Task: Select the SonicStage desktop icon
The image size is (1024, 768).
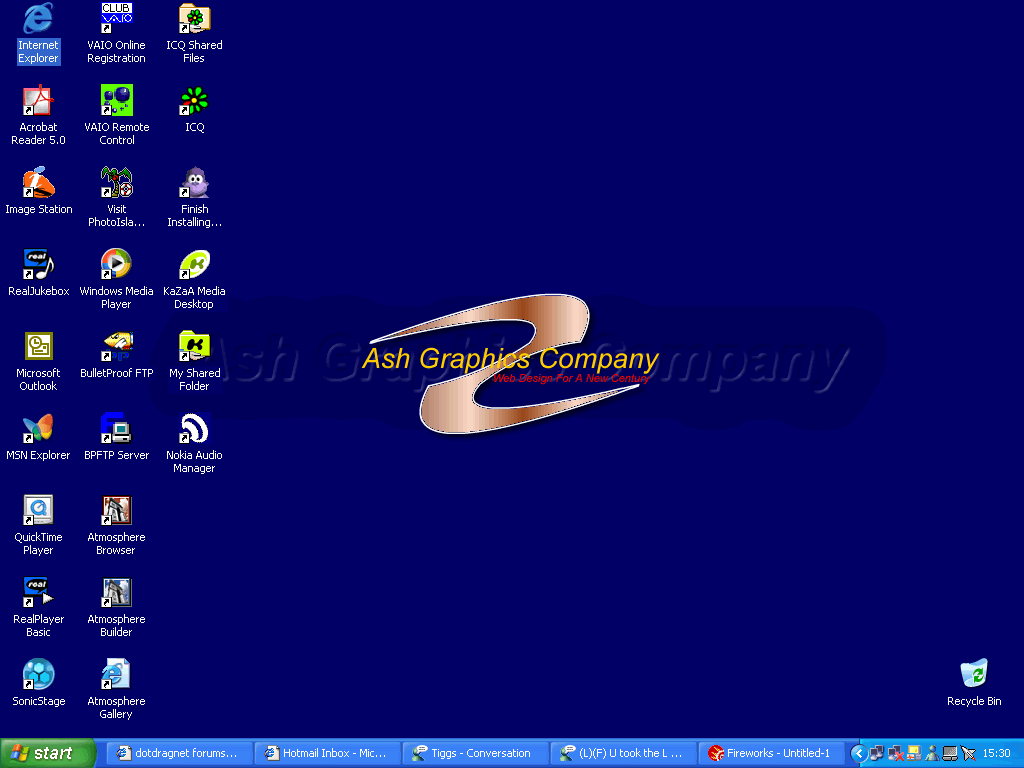Action: (x=38, y=675)
